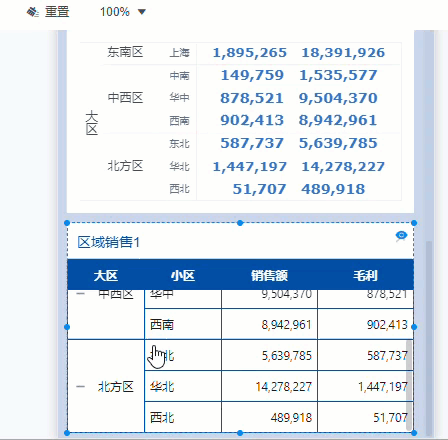Click the bottom-right corner selection handle

pyautogui.click(x=414, y=433)
